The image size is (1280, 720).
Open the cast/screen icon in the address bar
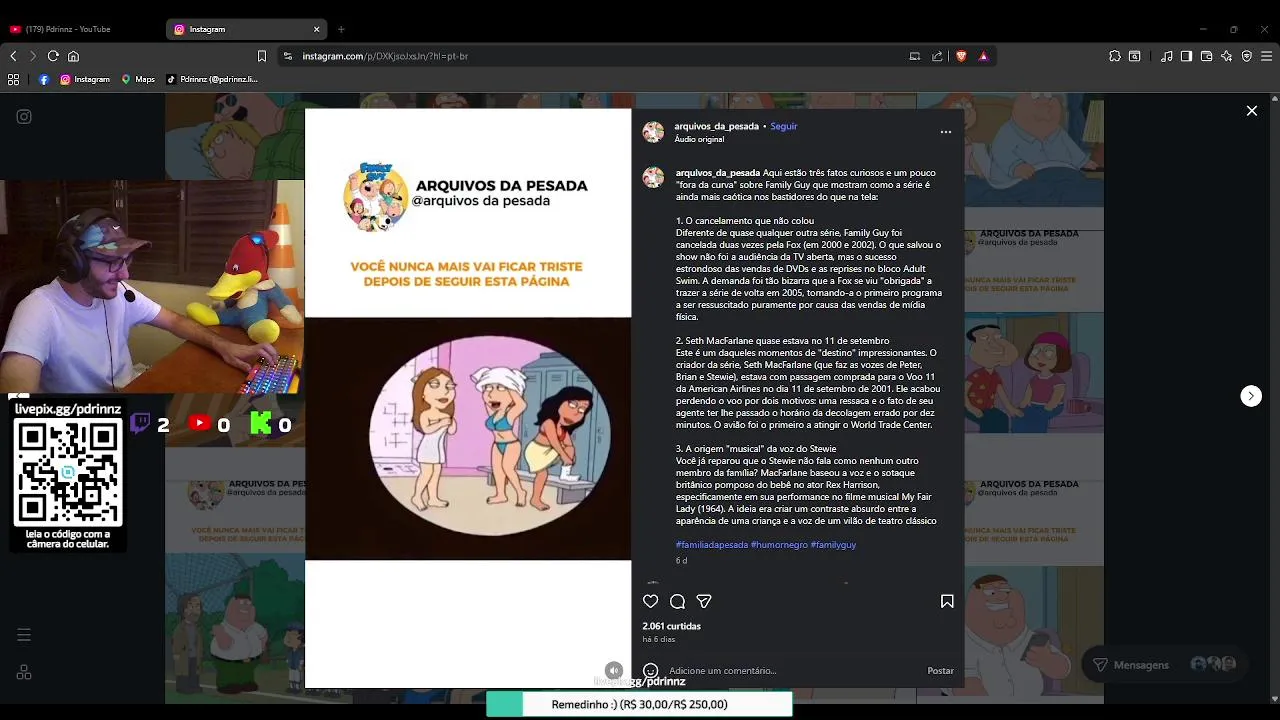tap(914, 56)
